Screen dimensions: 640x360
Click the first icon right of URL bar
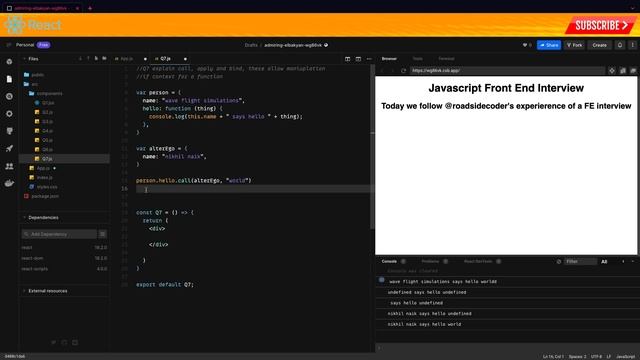pos(611,71)
